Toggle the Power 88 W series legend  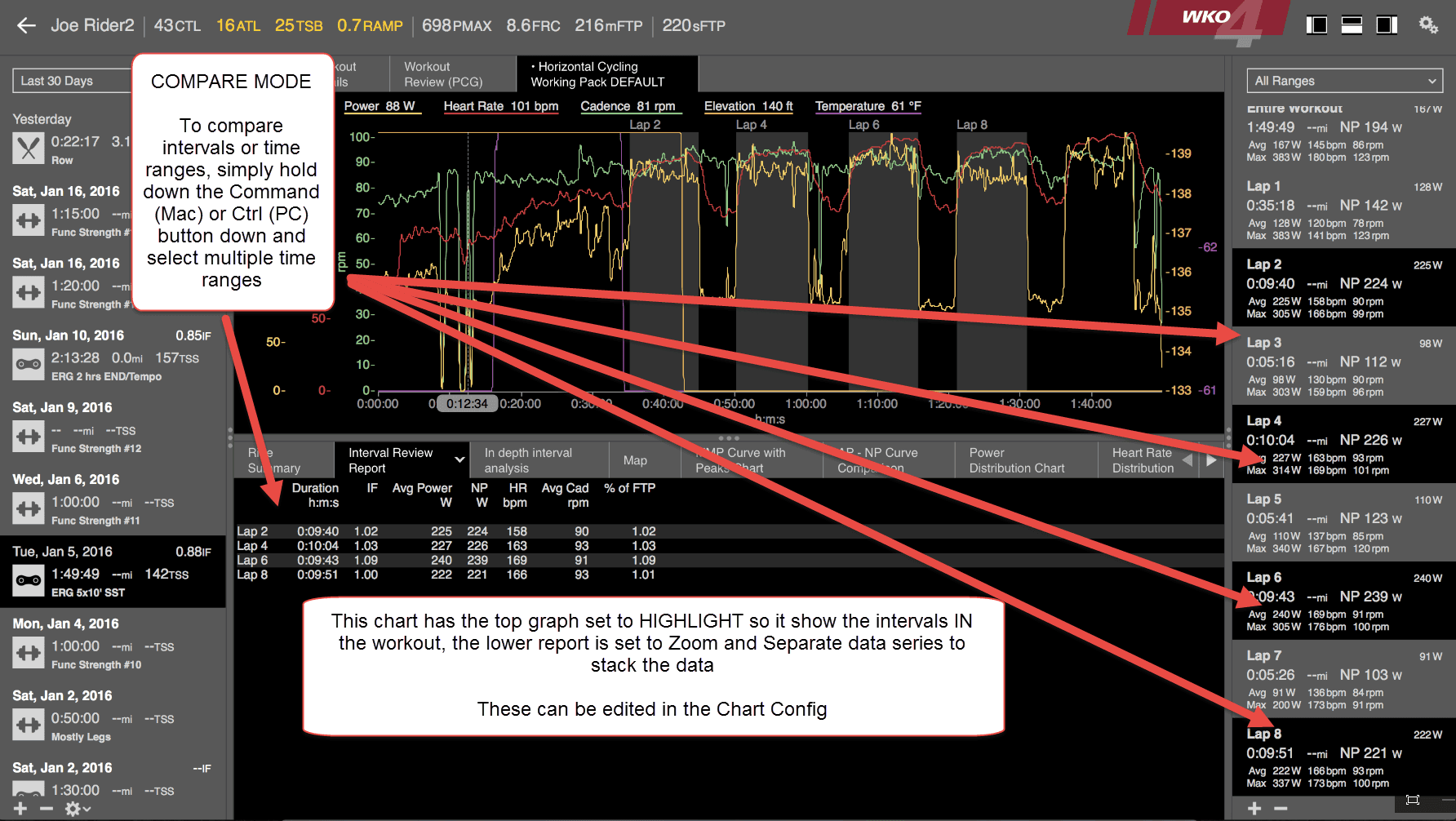[381, 106]
